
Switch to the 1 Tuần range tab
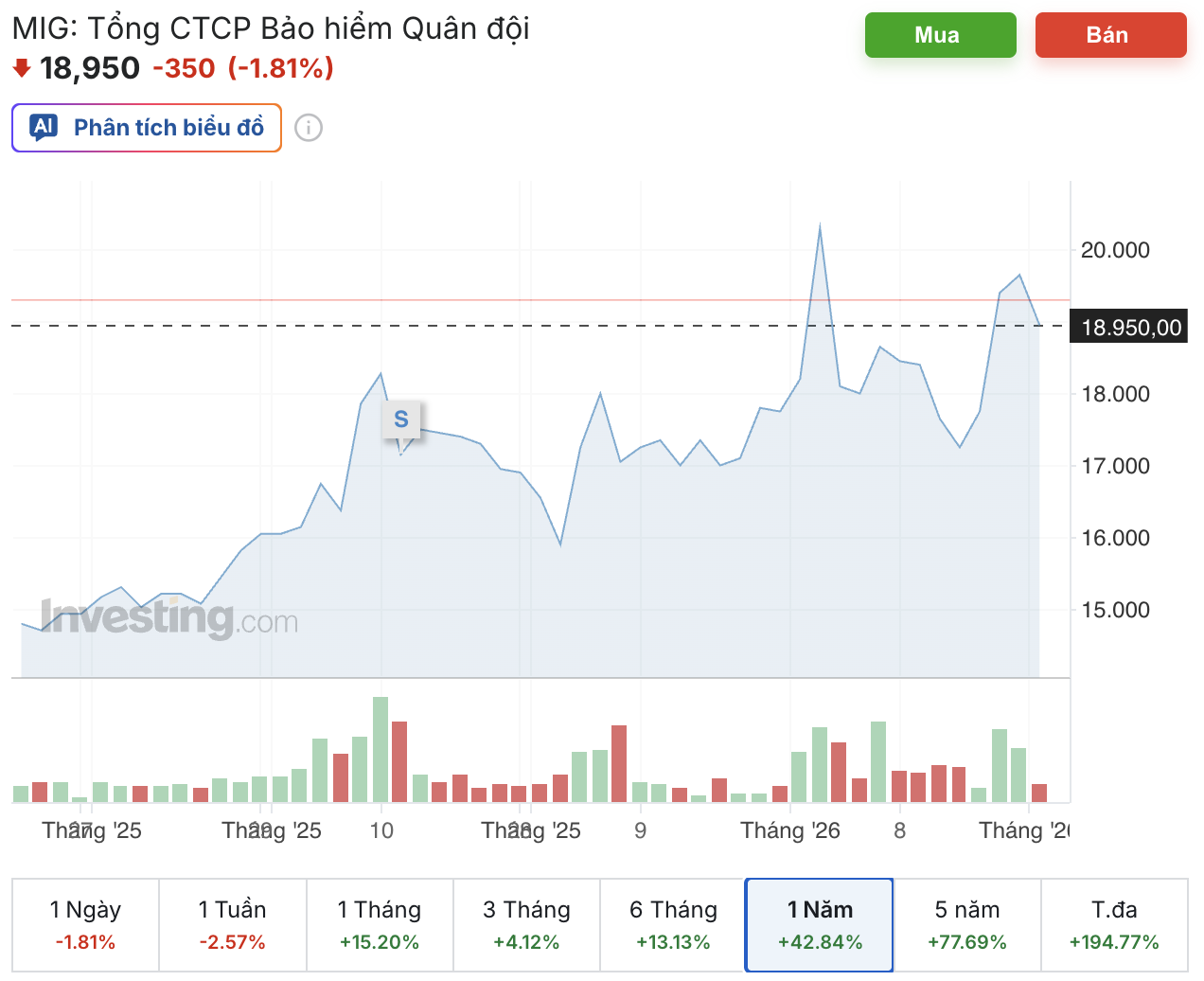click(232, 924)
